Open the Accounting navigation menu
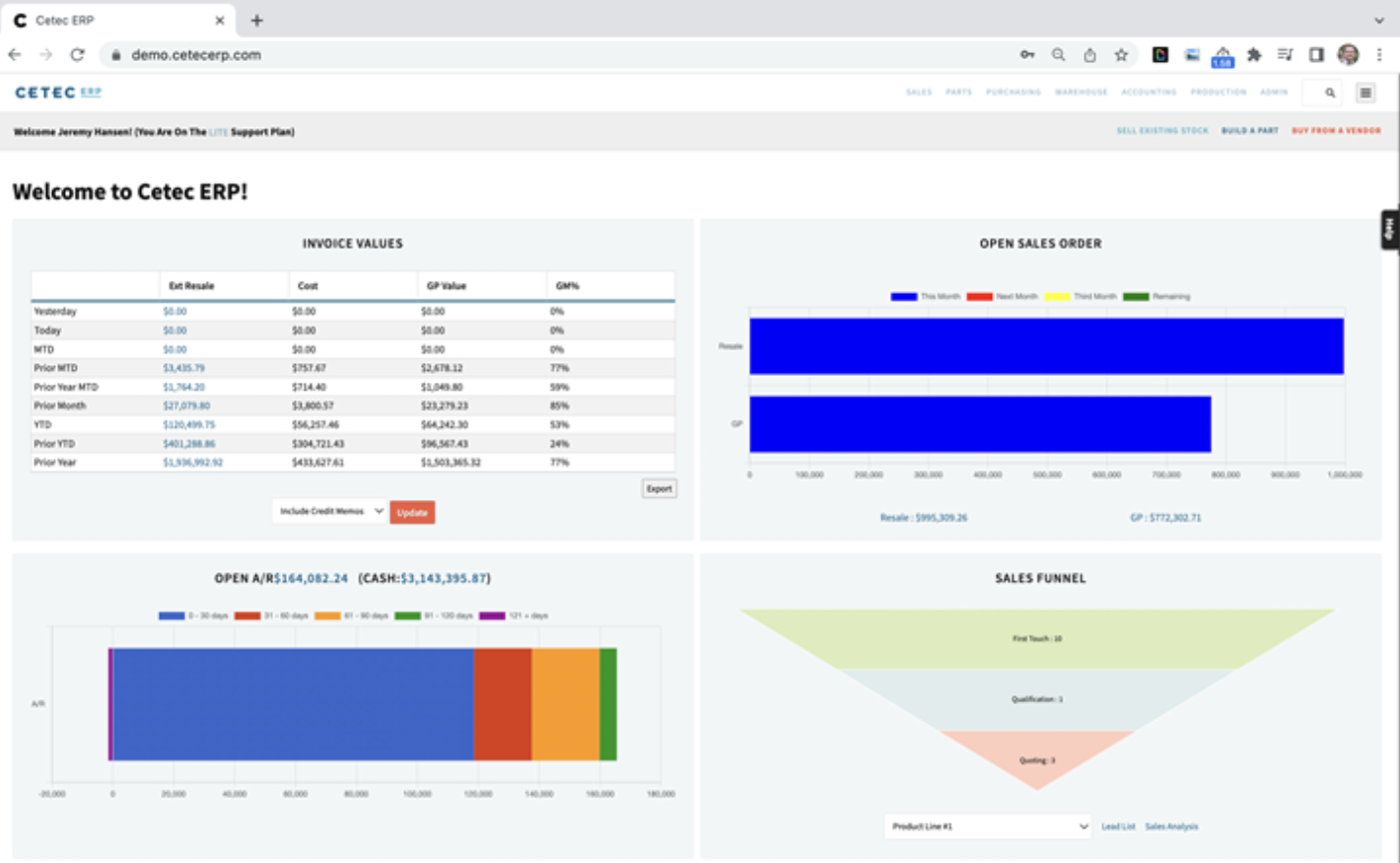 1149,93
